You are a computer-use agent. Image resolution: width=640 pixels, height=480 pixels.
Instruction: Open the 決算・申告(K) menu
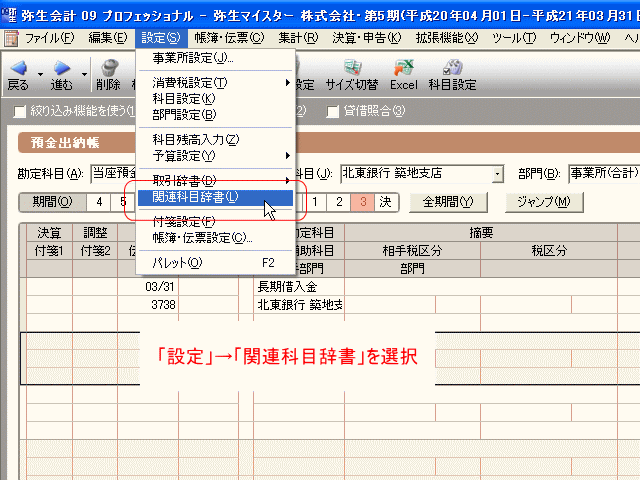click(x=367, y=38)
